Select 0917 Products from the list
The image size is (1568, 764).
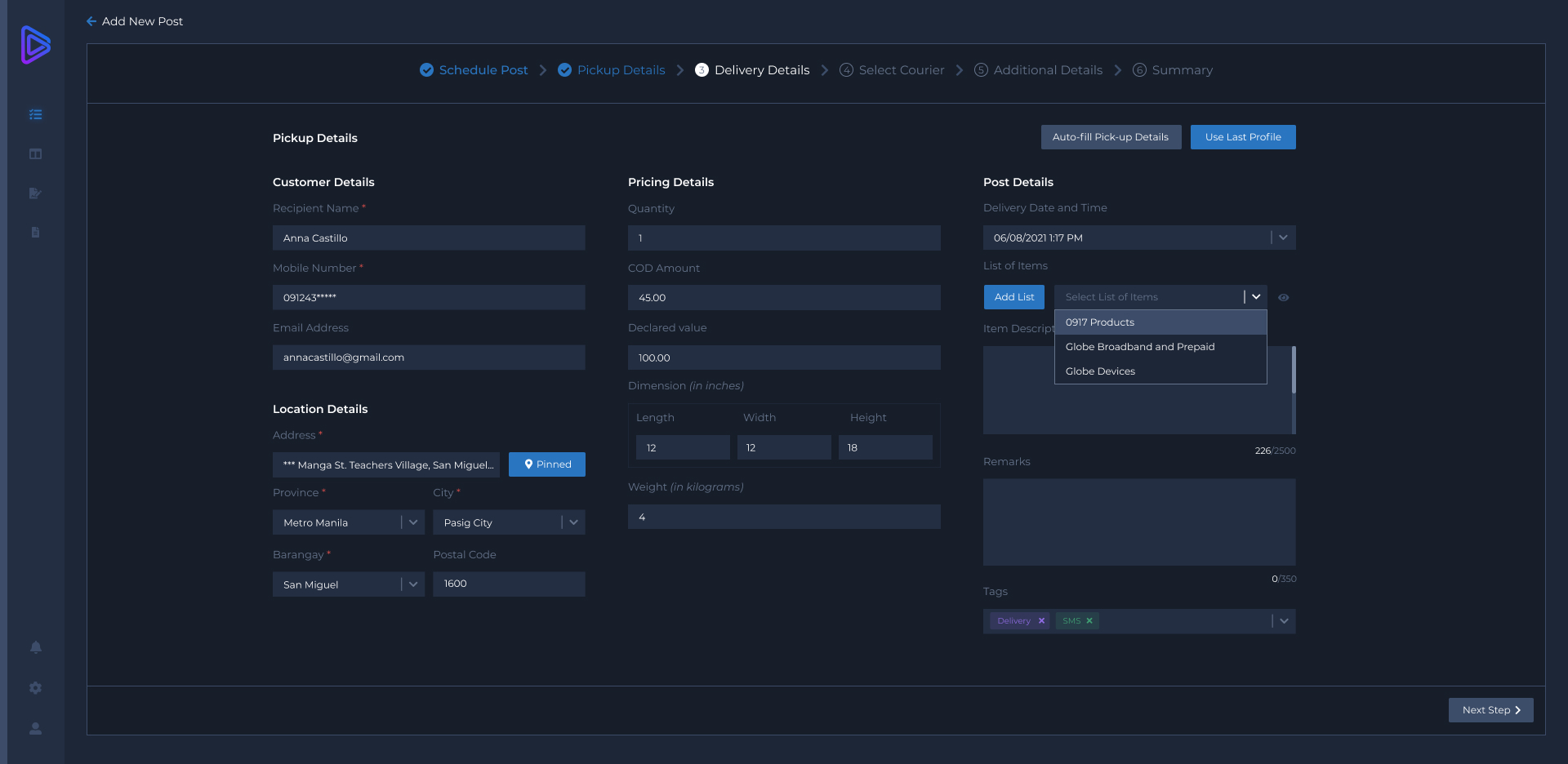(1160, 322)
